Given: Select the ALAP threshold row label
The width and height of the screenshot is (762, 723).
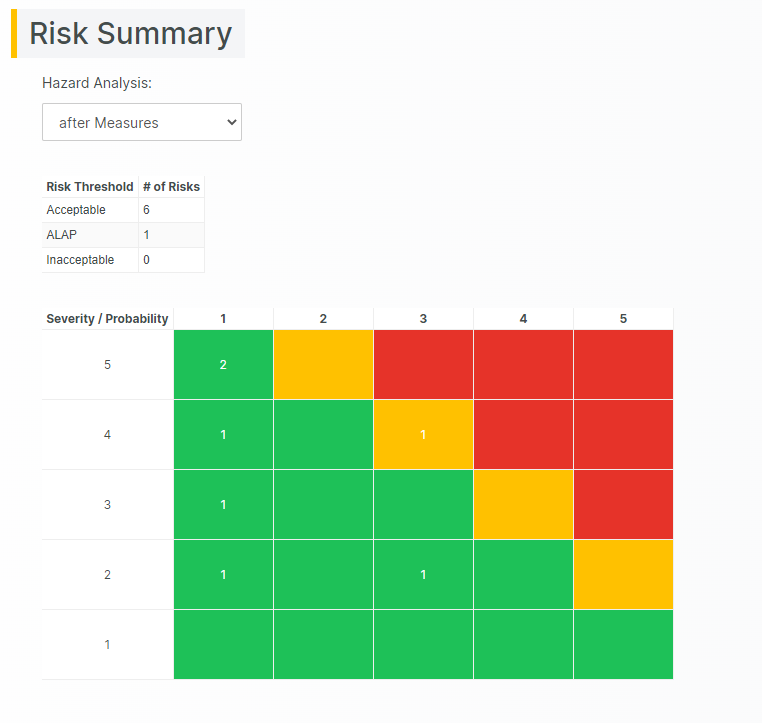Looking at the screenshot, I should point(61,235).
